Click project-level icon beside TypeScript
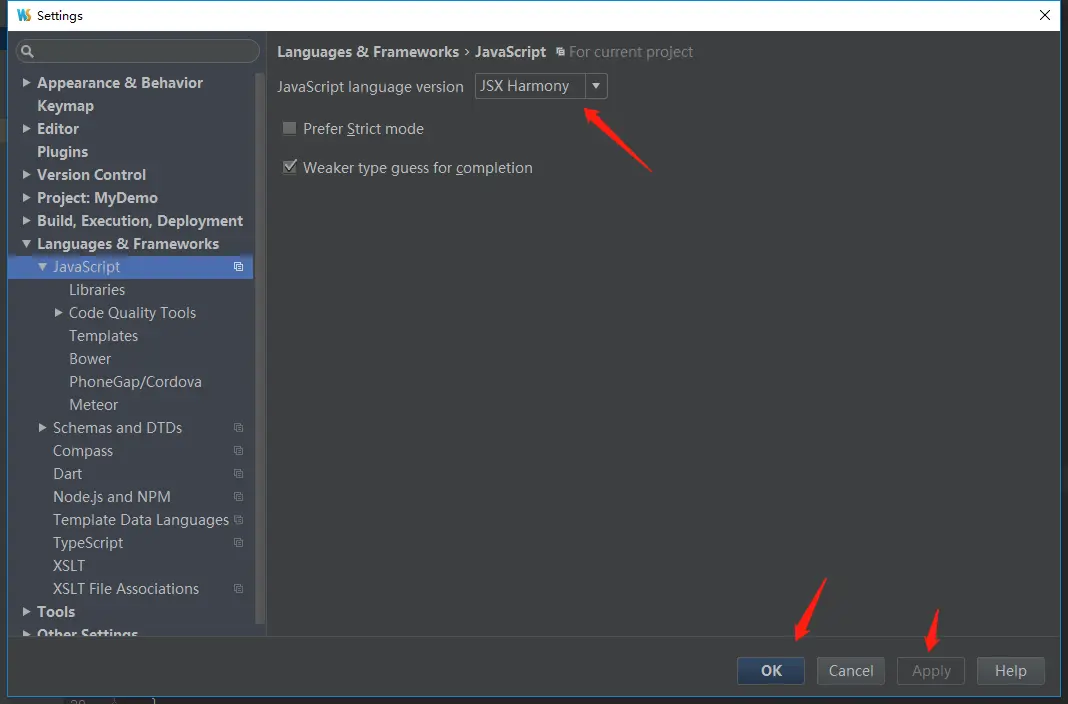1068x704 pixels. tap(238, 543)
